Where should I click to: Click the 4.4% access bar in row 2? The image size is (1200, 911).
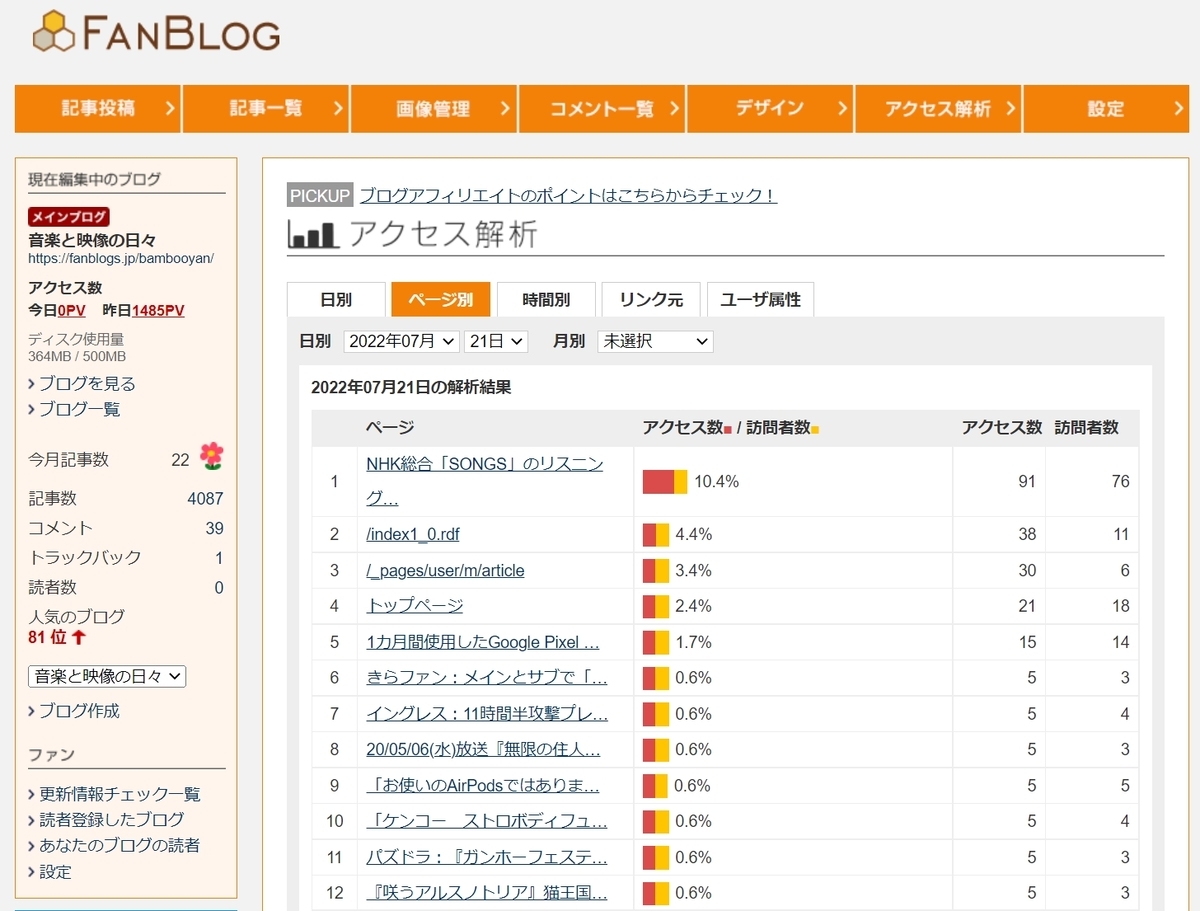click(656, 534)
